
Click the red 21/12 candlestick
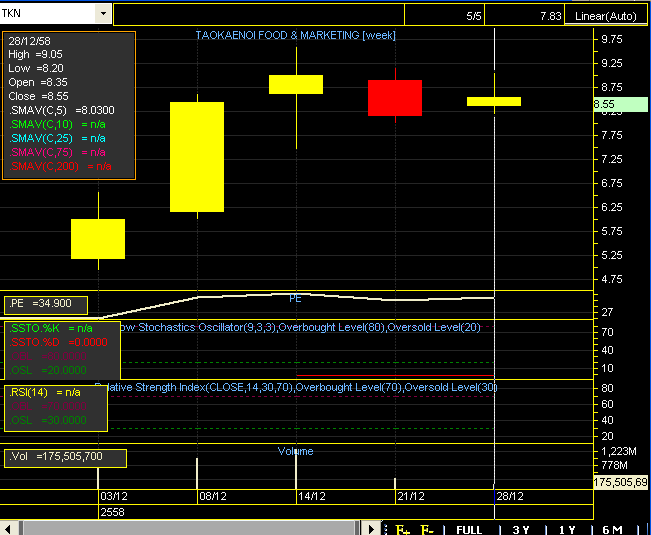tap(395, 98)
